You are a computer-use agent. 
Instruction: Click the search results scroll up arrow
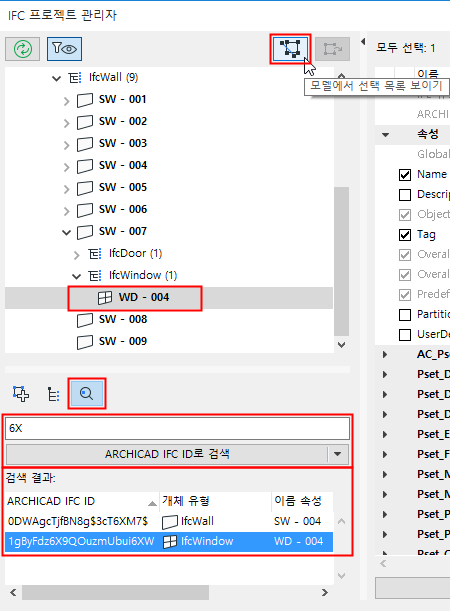[341, 521]
